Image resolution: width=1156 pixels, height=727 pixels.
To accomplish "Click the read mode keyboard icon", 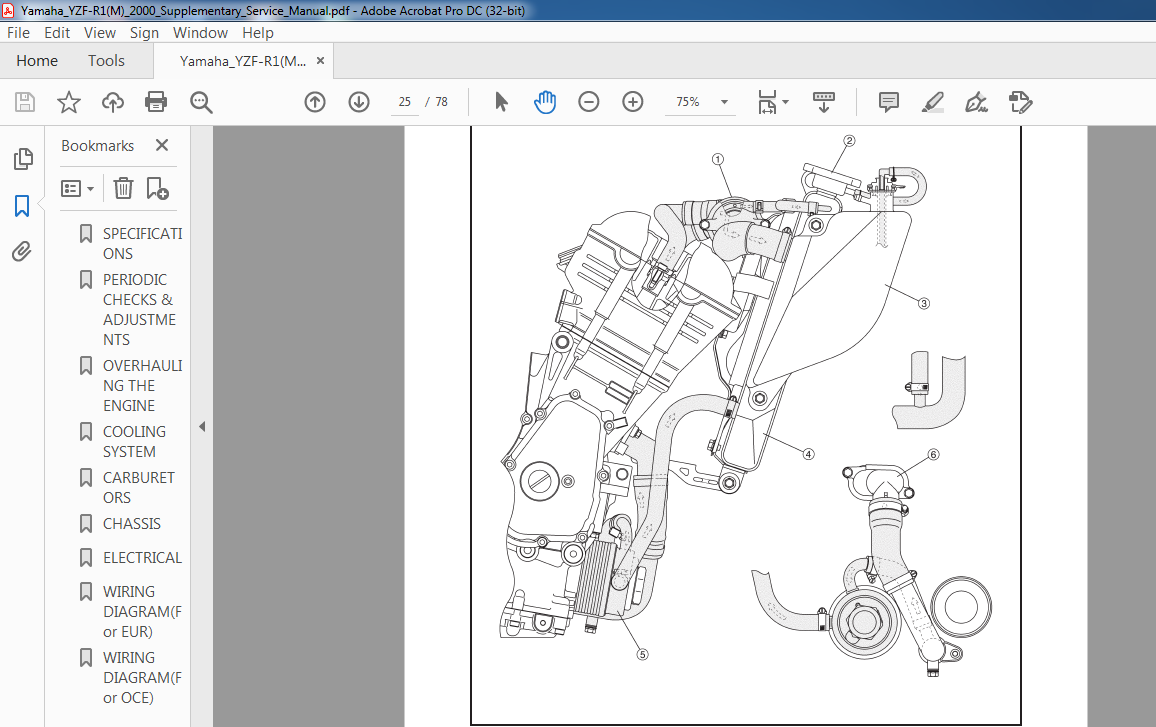I will (824, 102).
